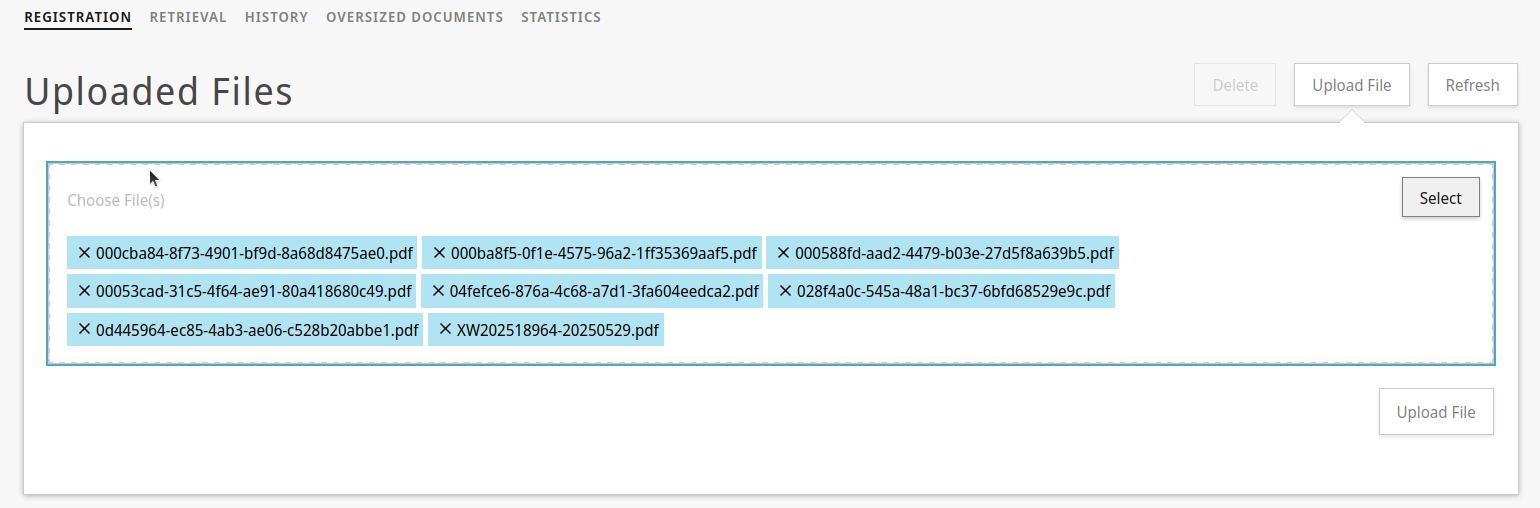
Task: Remove the 000ba8f5-0f1e-4575 PDF file
Action: (439, 253)
